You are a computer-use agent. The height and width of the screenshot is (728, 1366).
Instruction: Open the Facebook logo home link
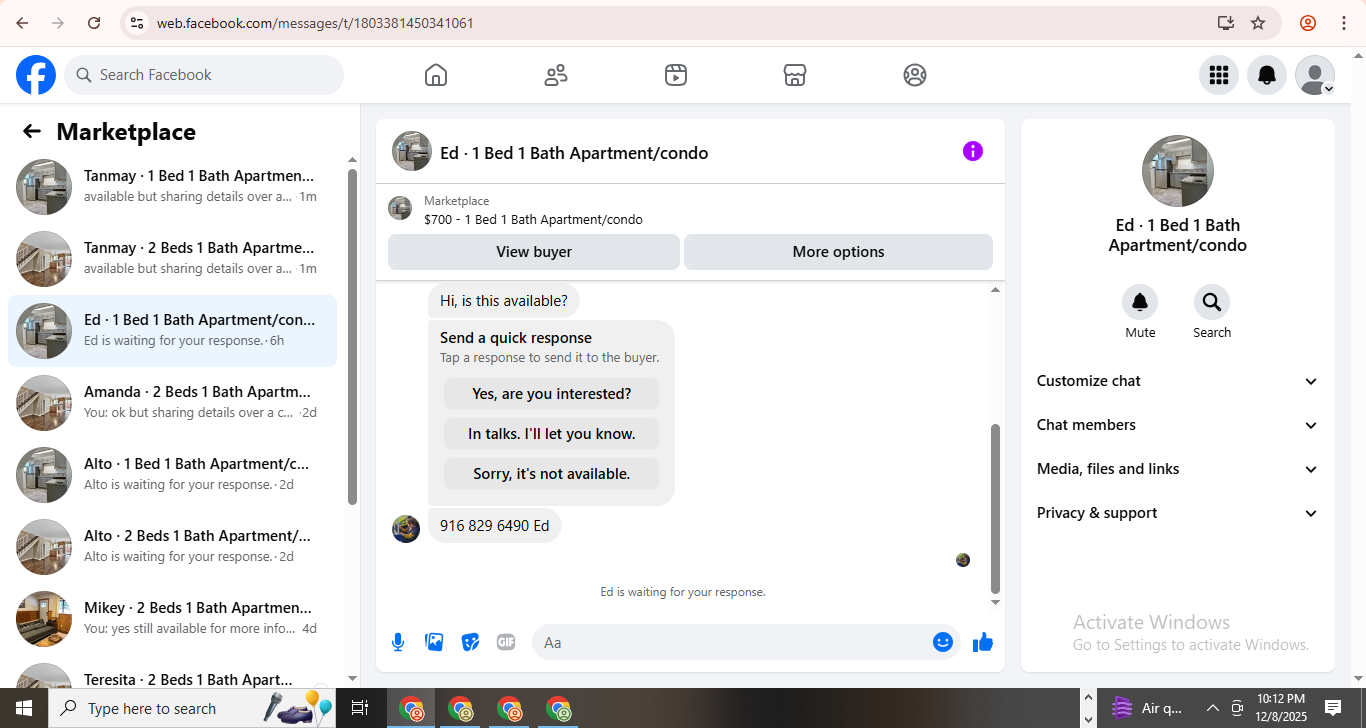[x=36, y=75]
